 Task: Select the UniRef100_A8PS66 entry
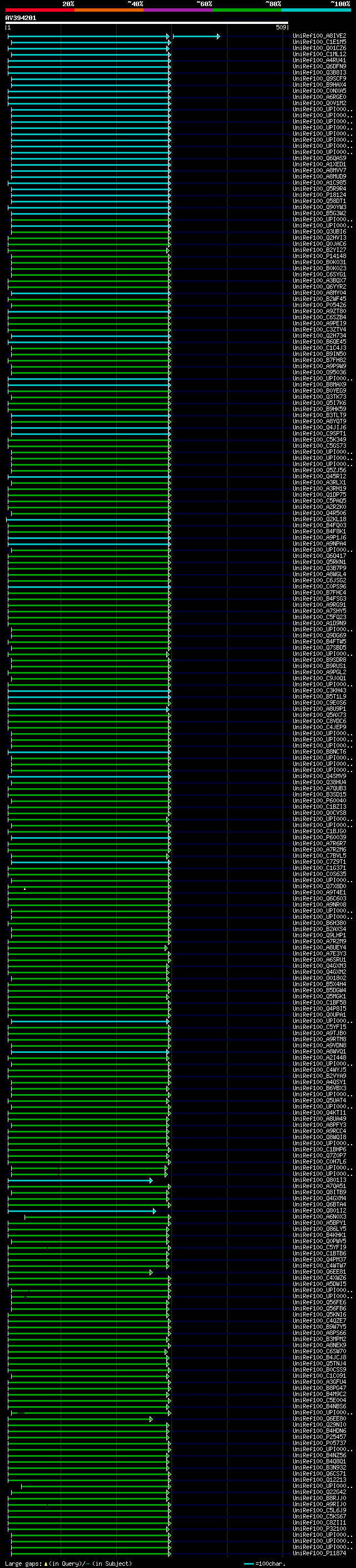pyautogui.click(x=319, y=1332)
